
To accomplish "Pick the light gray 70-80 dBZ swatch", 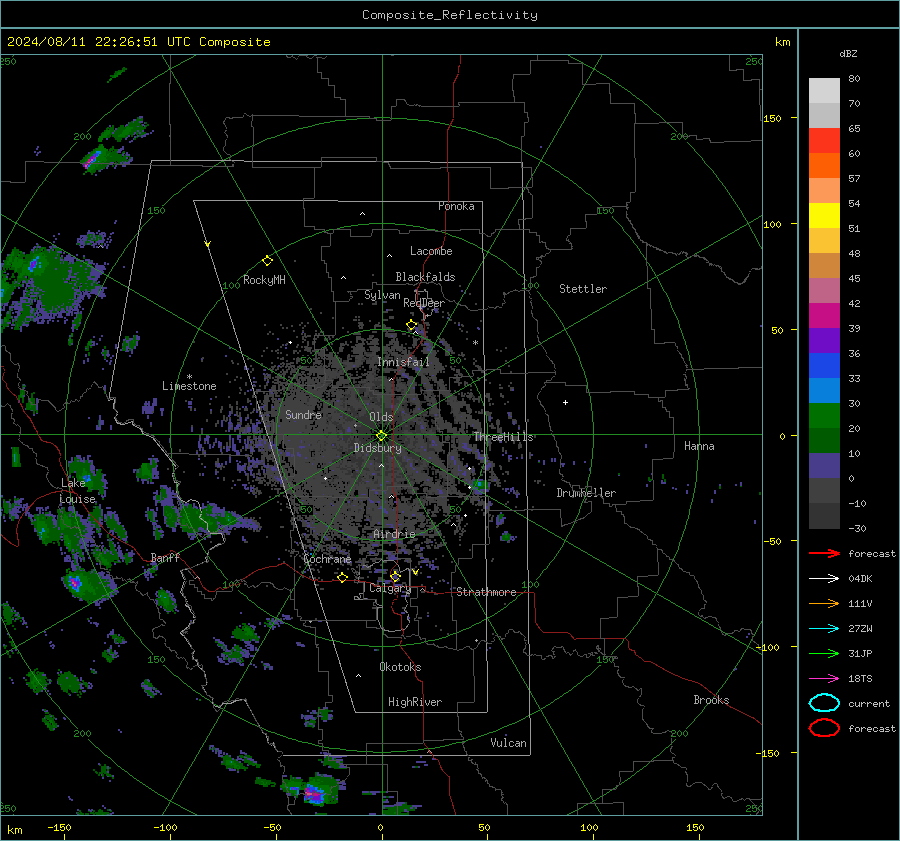I will tap(824, 90).
